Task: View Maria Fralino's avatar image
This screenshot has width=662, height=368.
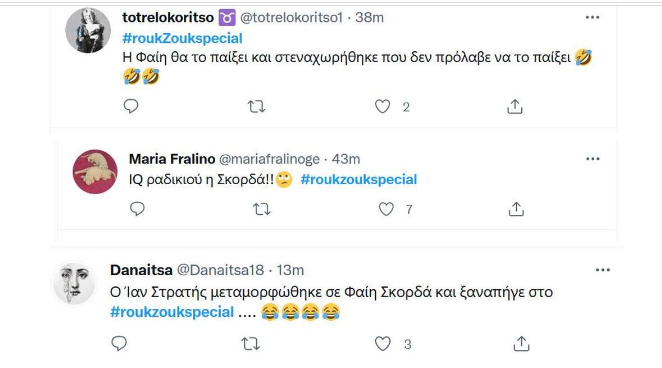Action: 95,171
